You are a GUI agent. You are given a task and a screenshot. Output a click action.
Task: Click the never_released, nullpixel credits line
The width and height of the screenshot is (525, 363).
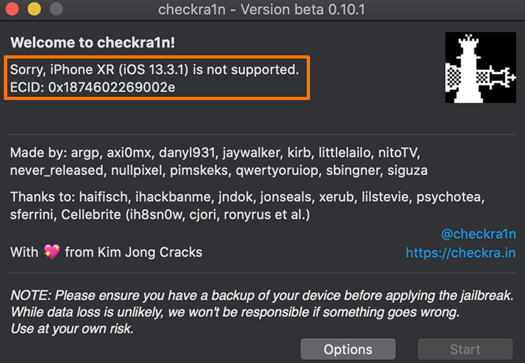(219, 170)
